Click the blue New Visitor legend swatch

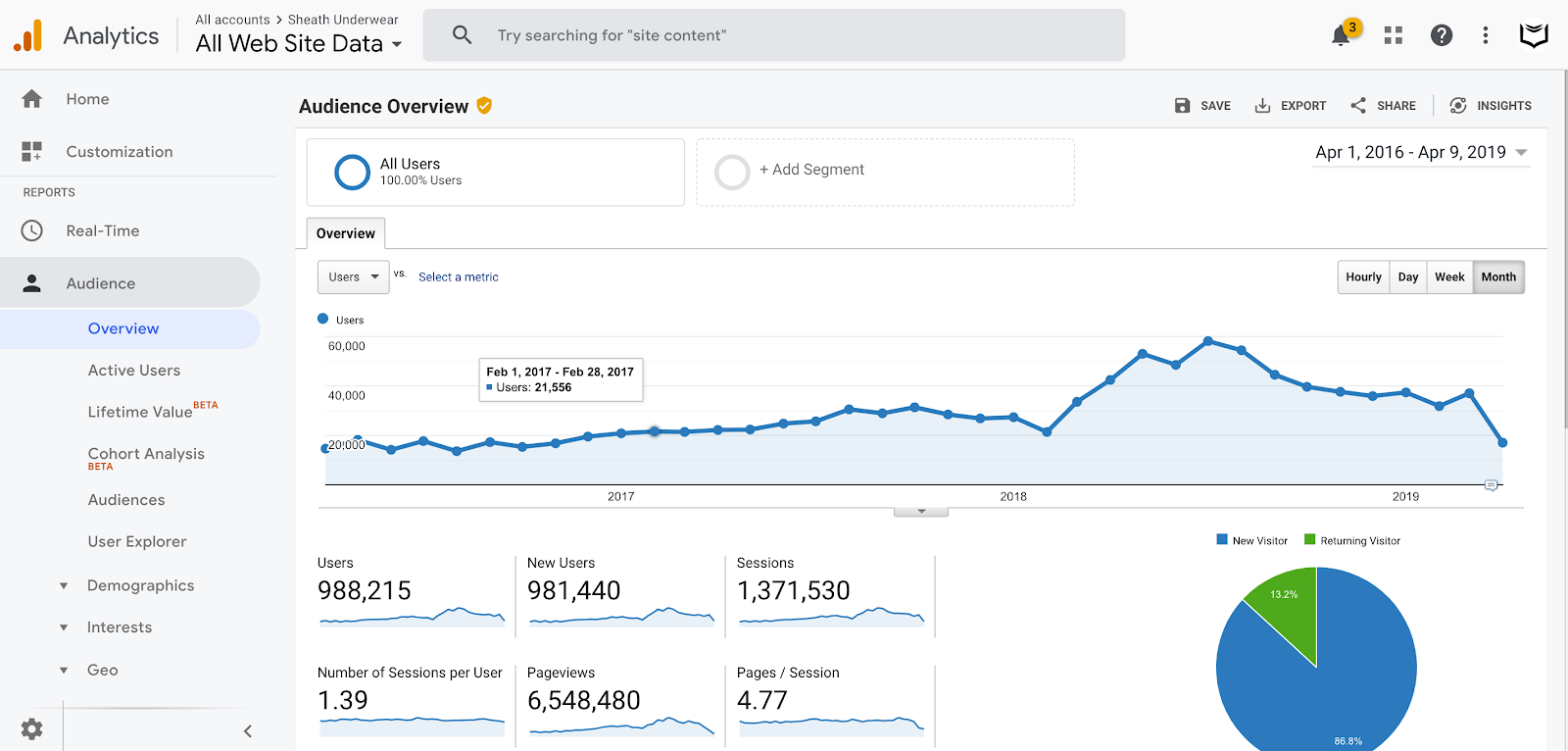click(1222, 539)
